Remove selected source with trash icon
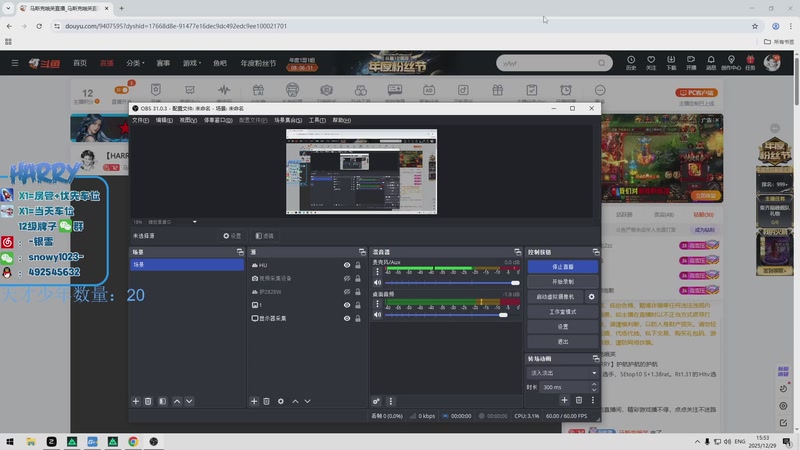 (x=266, y=402)
